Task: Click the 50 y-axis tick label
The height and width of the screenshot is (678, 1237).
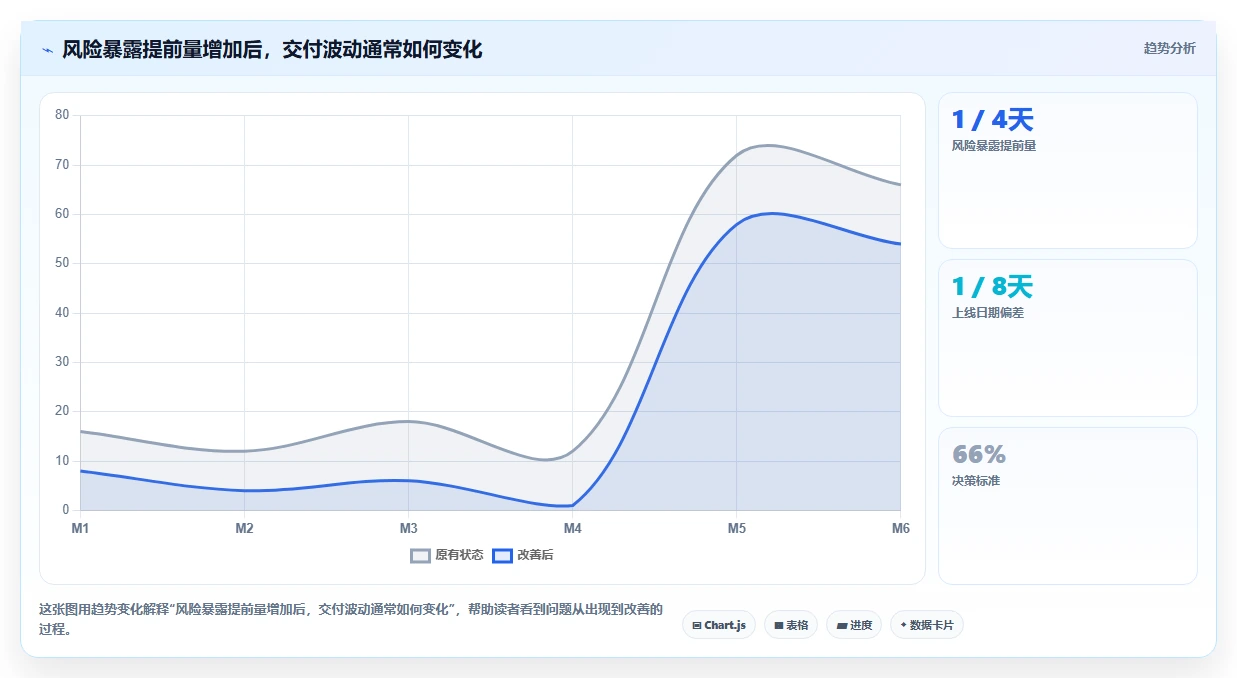Action: point(62,263)
